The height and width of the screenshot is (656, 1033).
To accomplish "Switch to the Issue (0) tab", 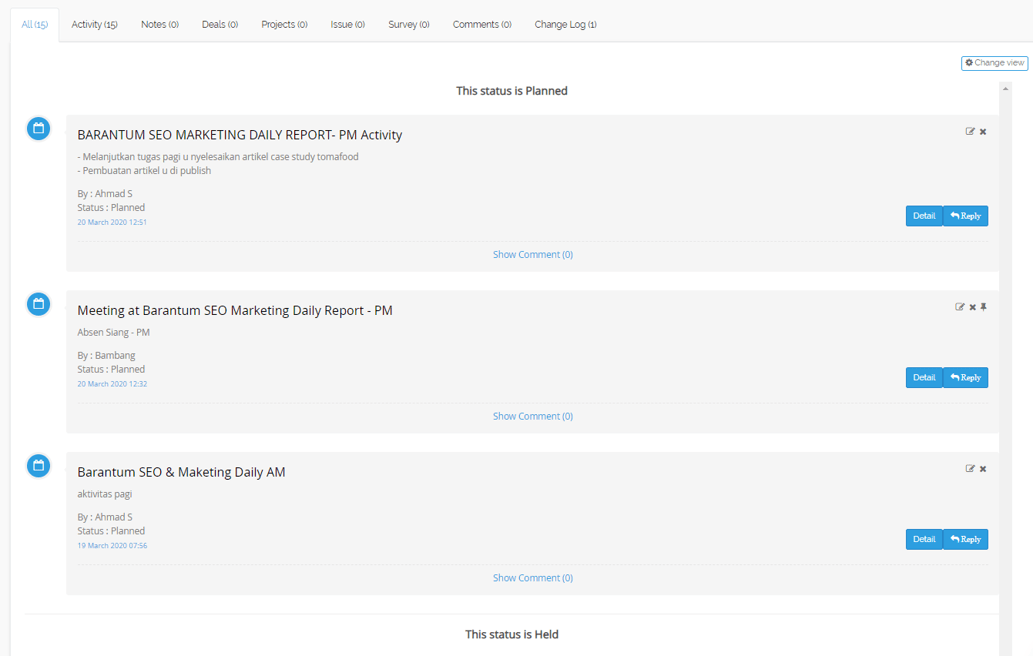I will tap(348, 24).
